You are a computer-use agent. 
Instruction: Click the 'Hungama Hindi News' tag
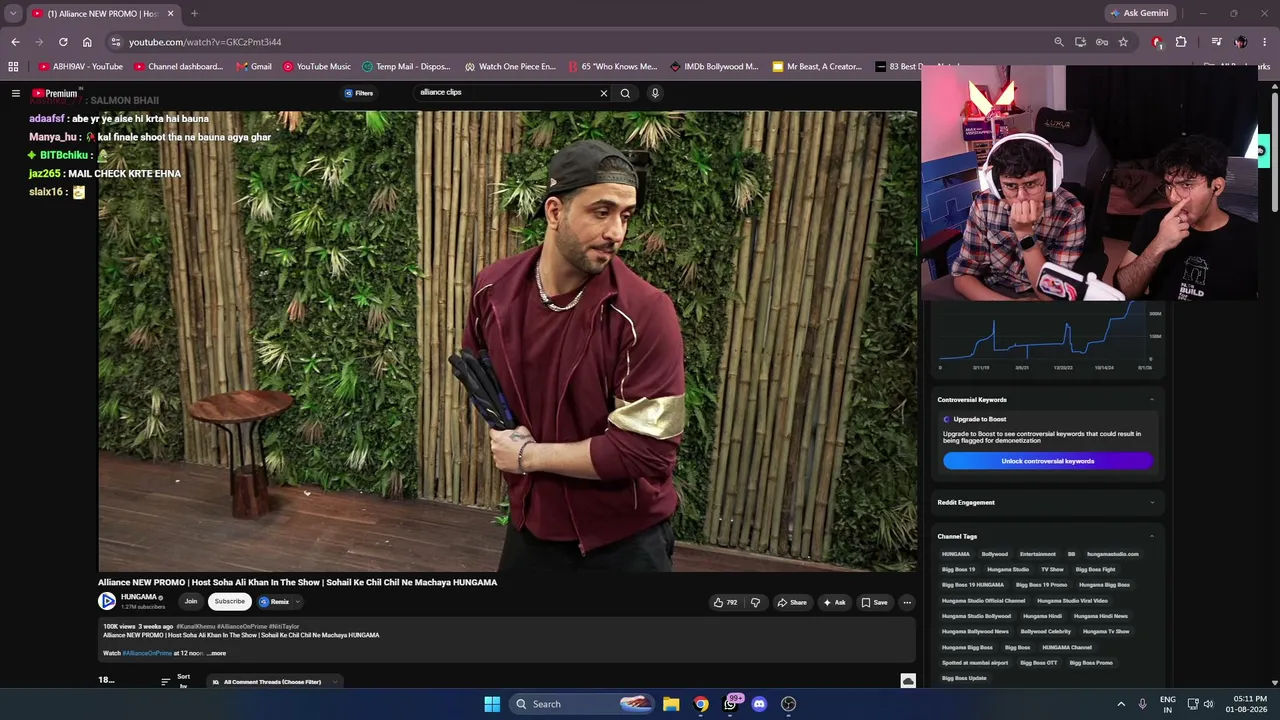click(x=1101, y=616)
